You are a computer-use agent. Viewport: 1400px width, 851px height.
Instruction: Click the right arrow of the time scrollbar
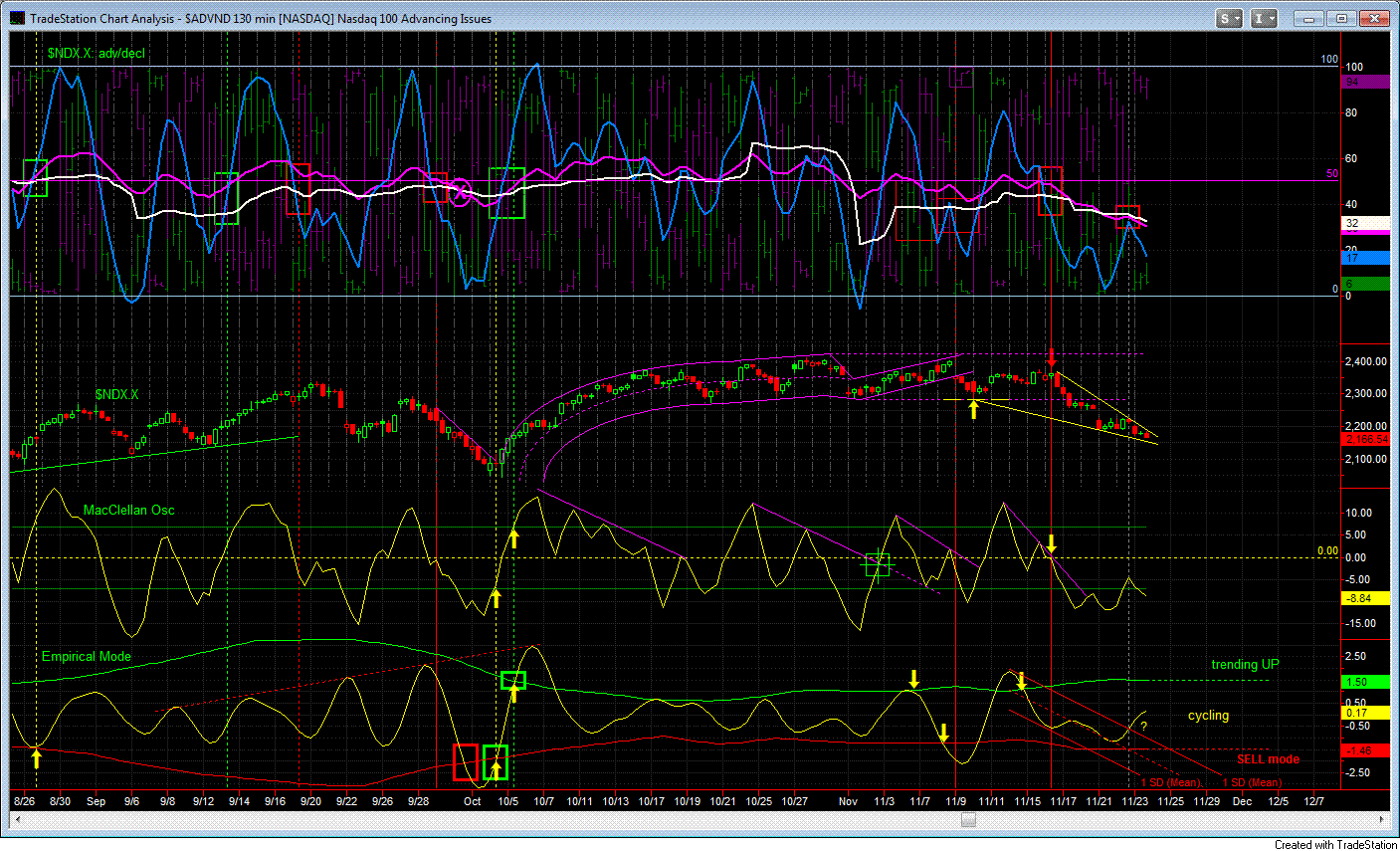tap(1382, 820)
